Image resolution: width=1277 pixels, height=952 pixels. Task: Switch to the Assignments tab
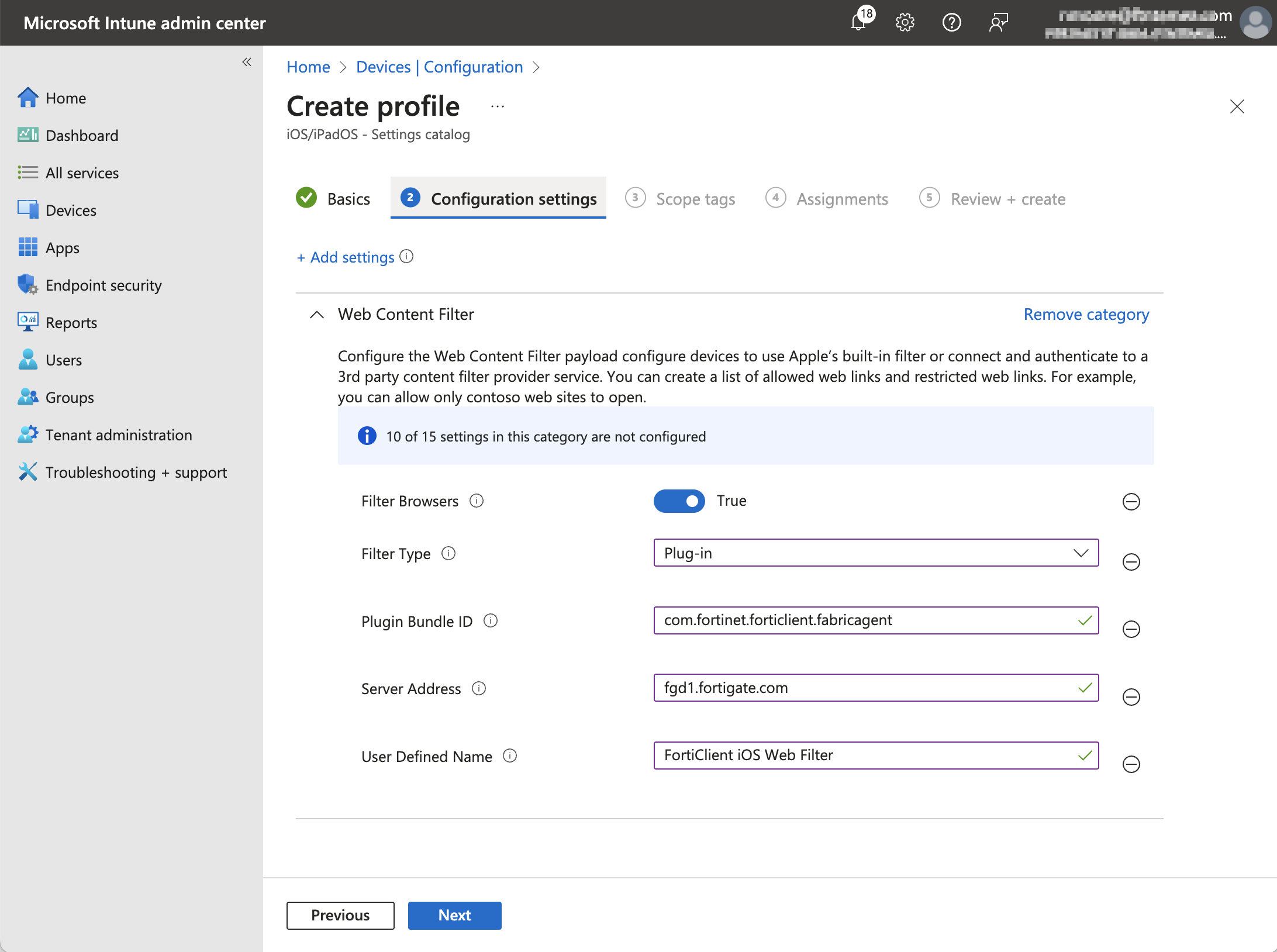pyautogui.click(x=842, y=198)
